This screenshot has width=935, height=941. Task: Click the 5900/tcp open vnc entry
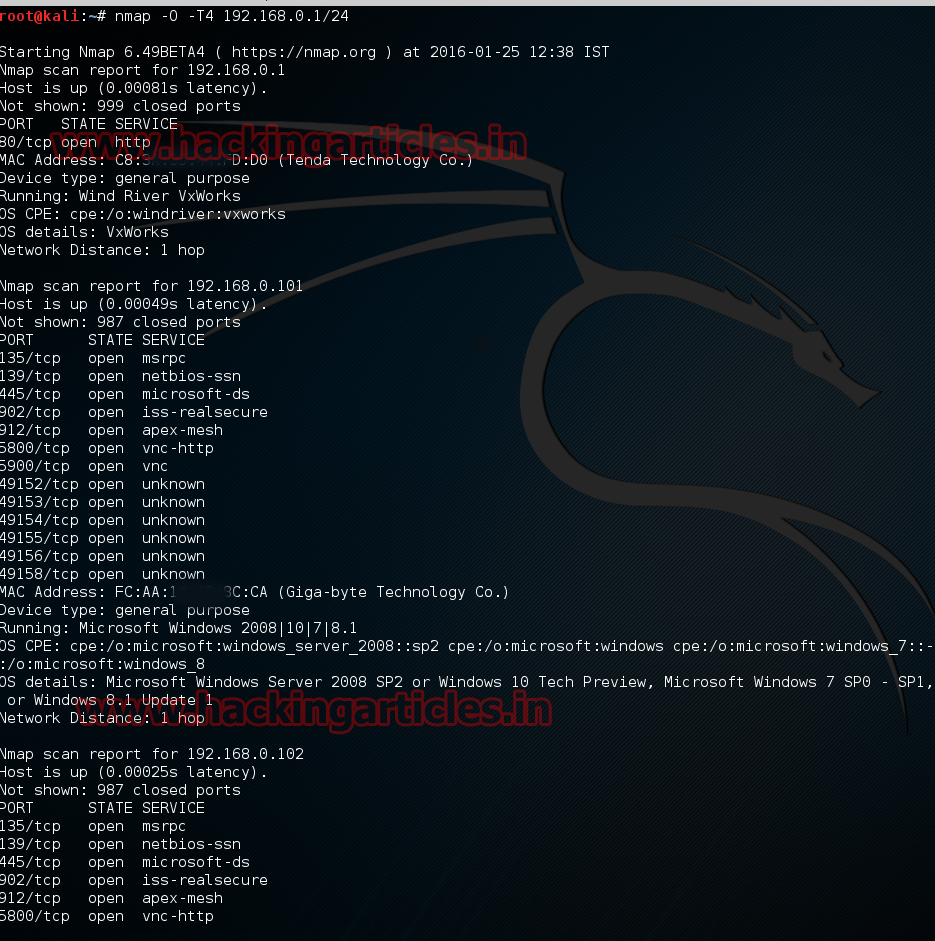85,466
